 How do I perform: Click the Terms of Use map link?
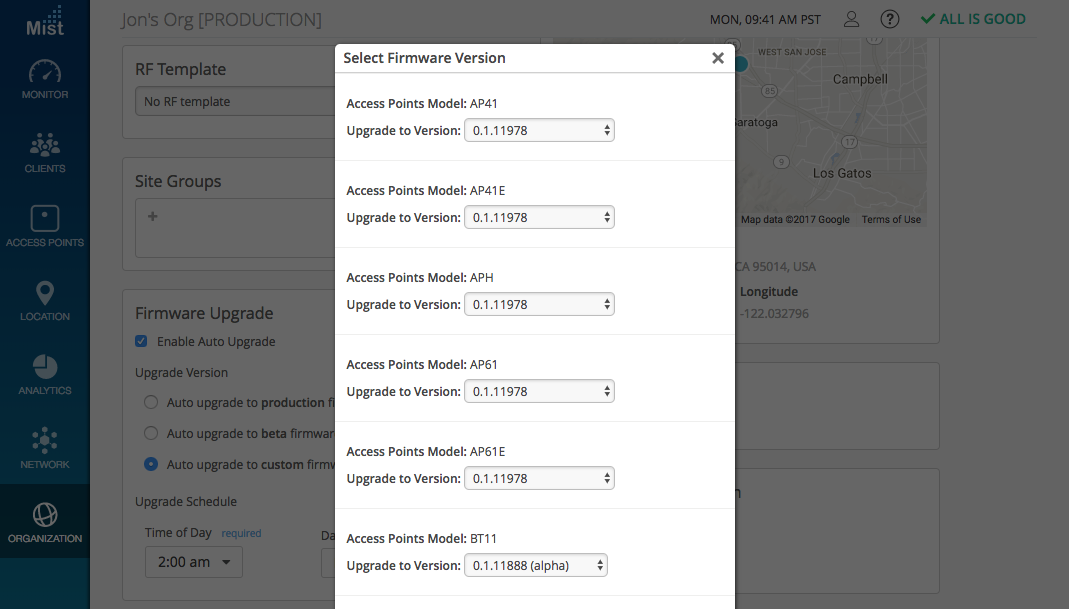[891, 220]
